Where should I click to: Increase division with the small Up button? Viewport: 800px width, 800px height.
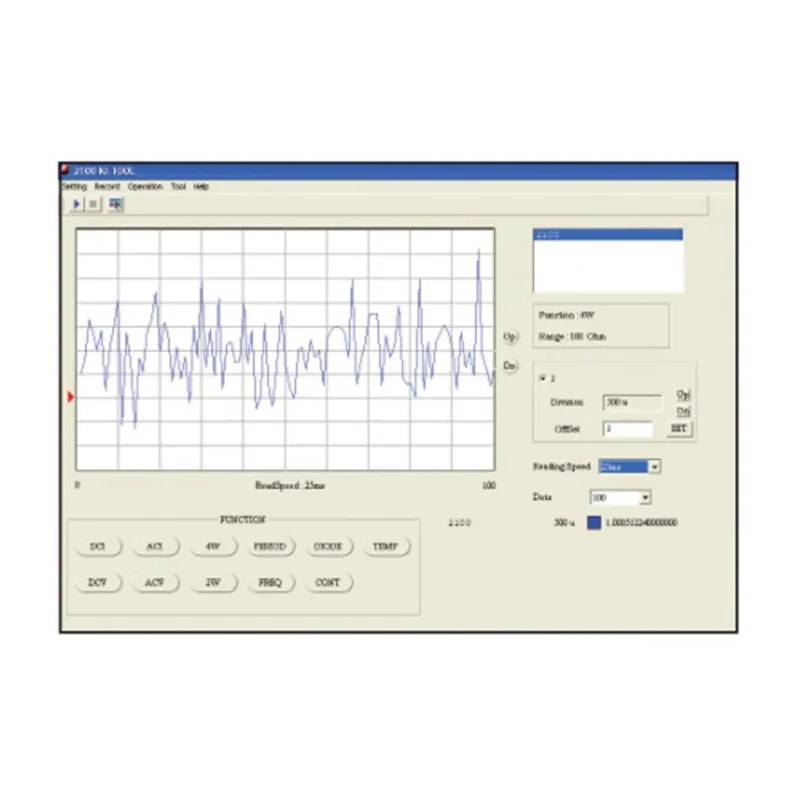(x=683, y=394)
